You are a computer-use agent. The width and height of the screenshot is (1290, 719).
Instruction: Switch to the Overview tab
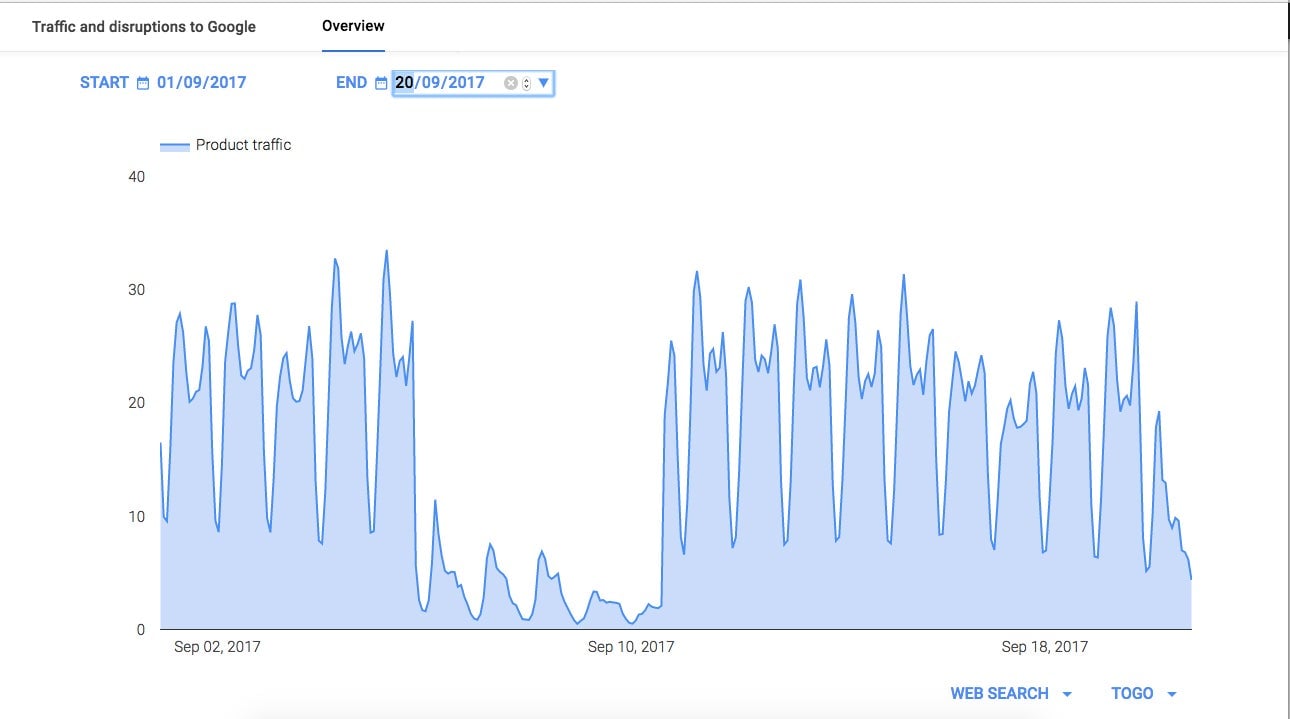pos(353,26)
